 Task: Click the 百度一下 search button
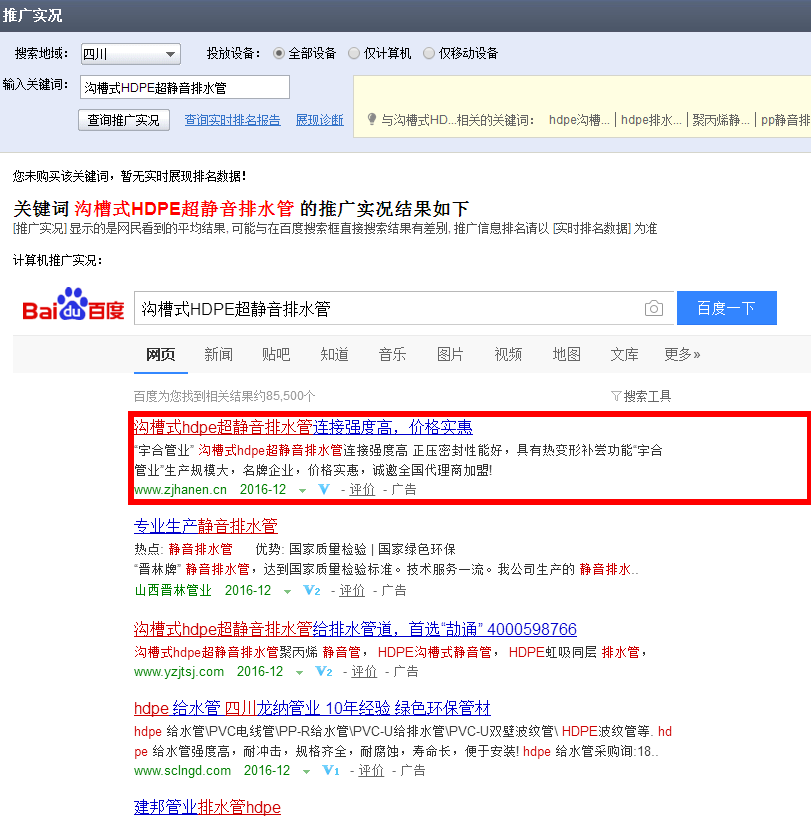pos(726,308)
